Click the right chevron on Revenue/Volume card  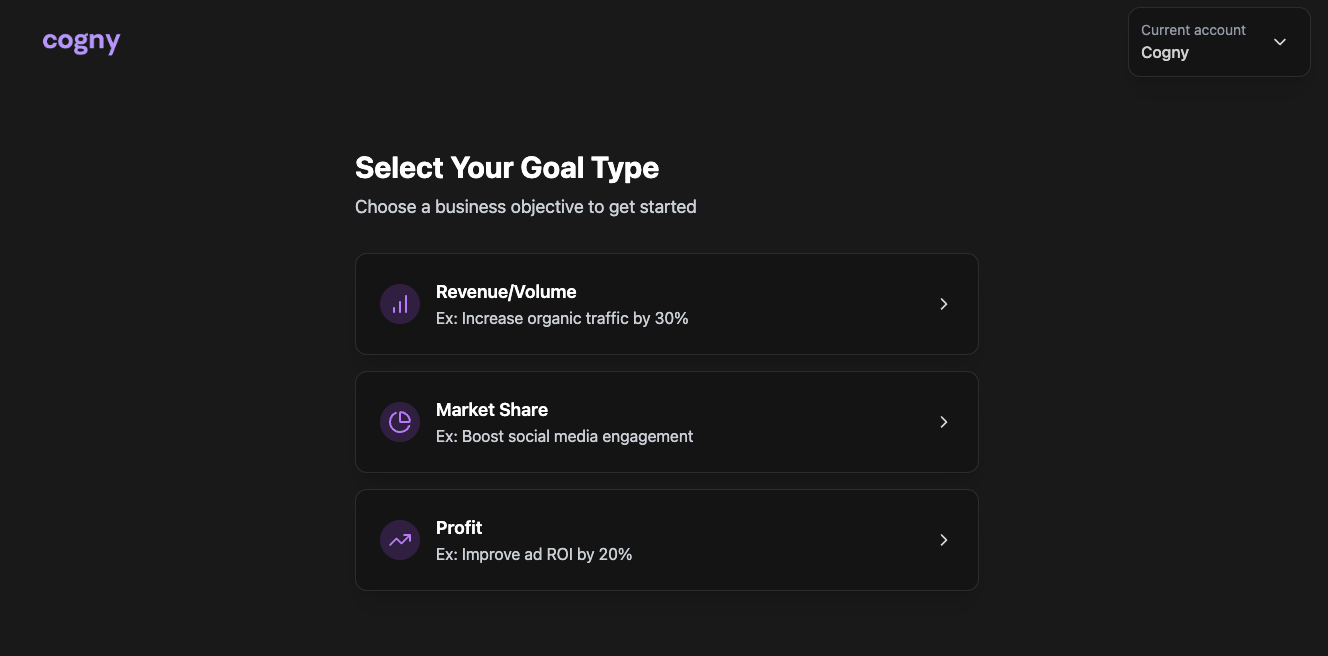pyautogui.click(x=943, y=304)
